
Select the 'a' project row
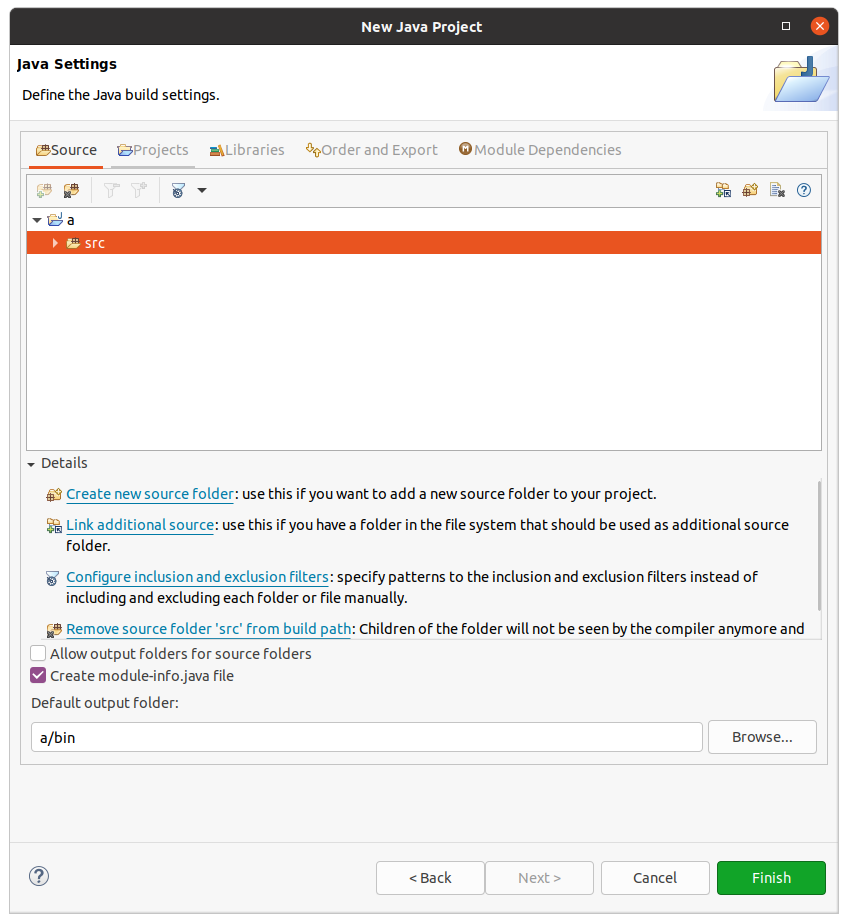click(424, 220)
